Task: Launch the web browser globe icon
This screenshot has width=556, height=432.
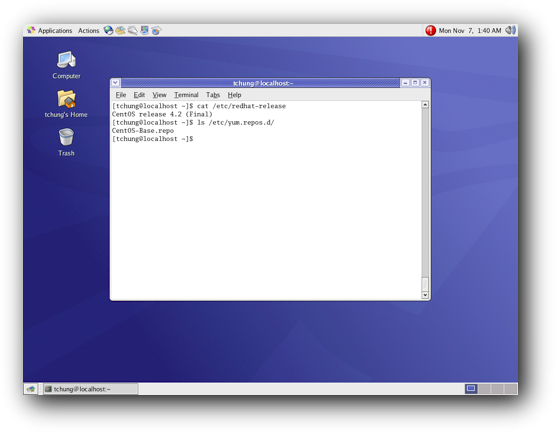Action: click(109, 31)
